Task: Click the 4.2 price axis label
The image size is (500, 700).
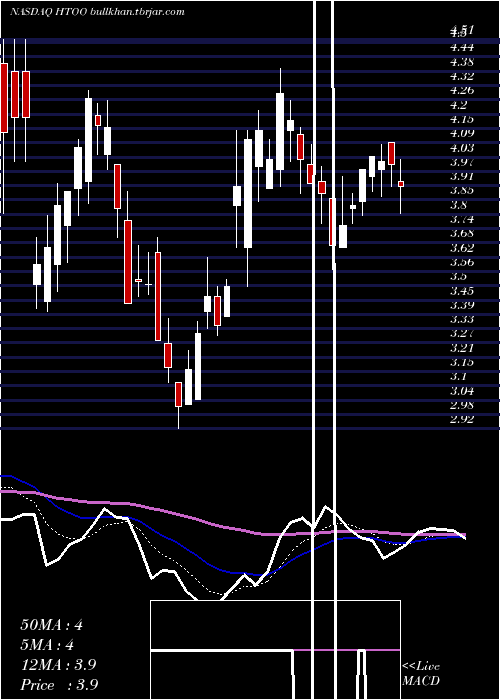Action: coord(459,105)
